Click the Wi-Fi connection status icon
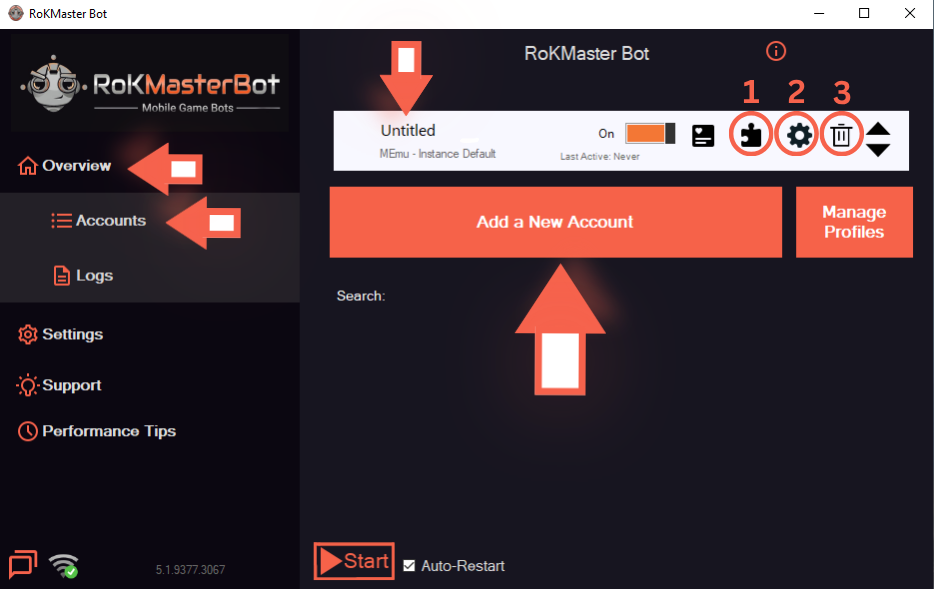934x591 pixels. coord(63,565)
